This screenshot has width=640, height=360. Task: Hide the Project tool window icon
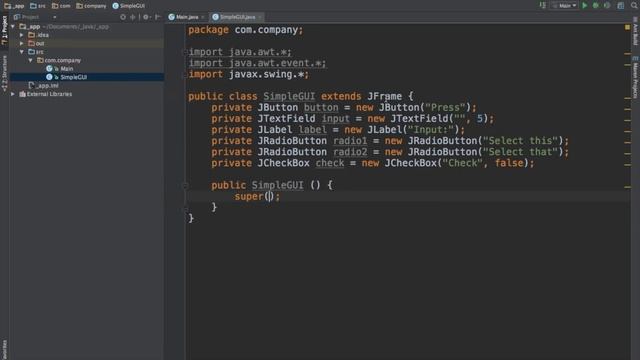tap(158, 17)
